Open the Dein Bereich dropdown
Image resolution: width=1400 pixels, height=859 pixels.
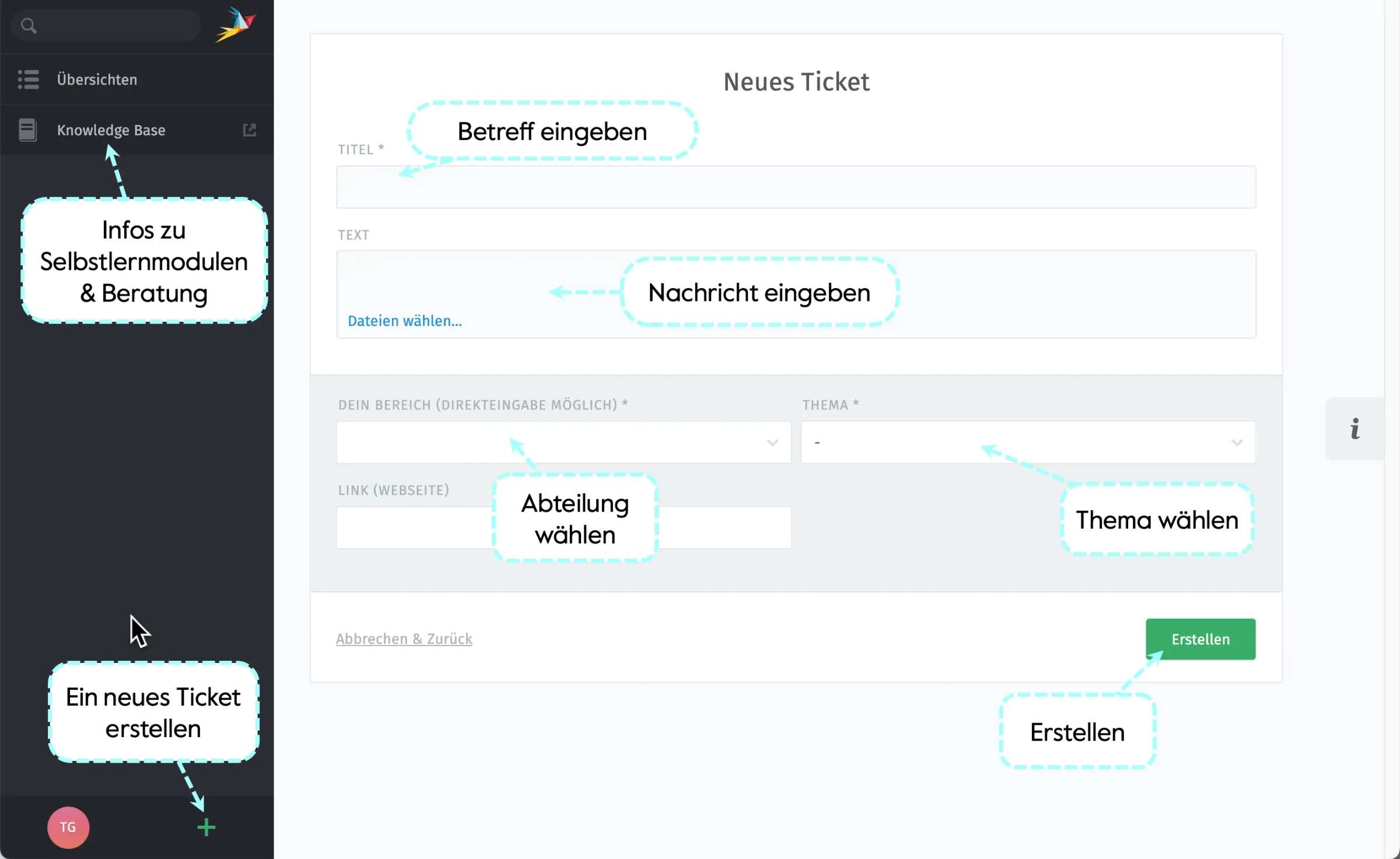563,442
